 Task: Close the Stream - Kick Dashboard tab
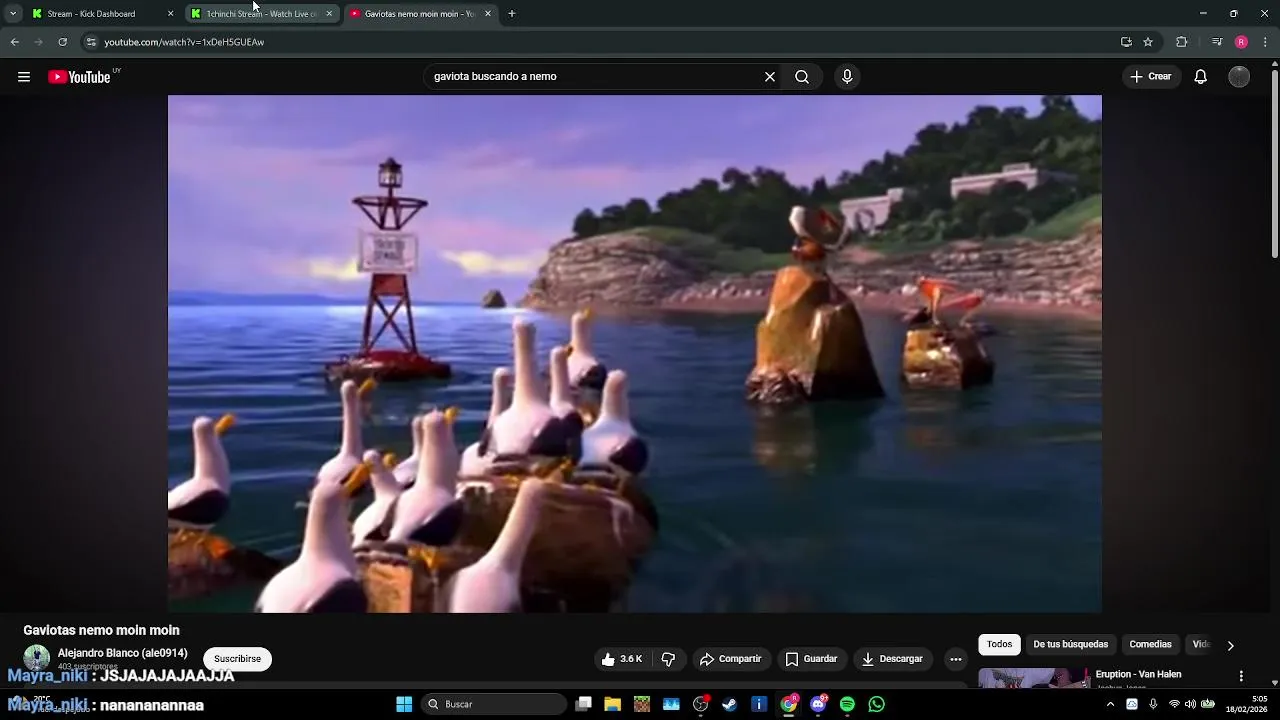[170, 14]
